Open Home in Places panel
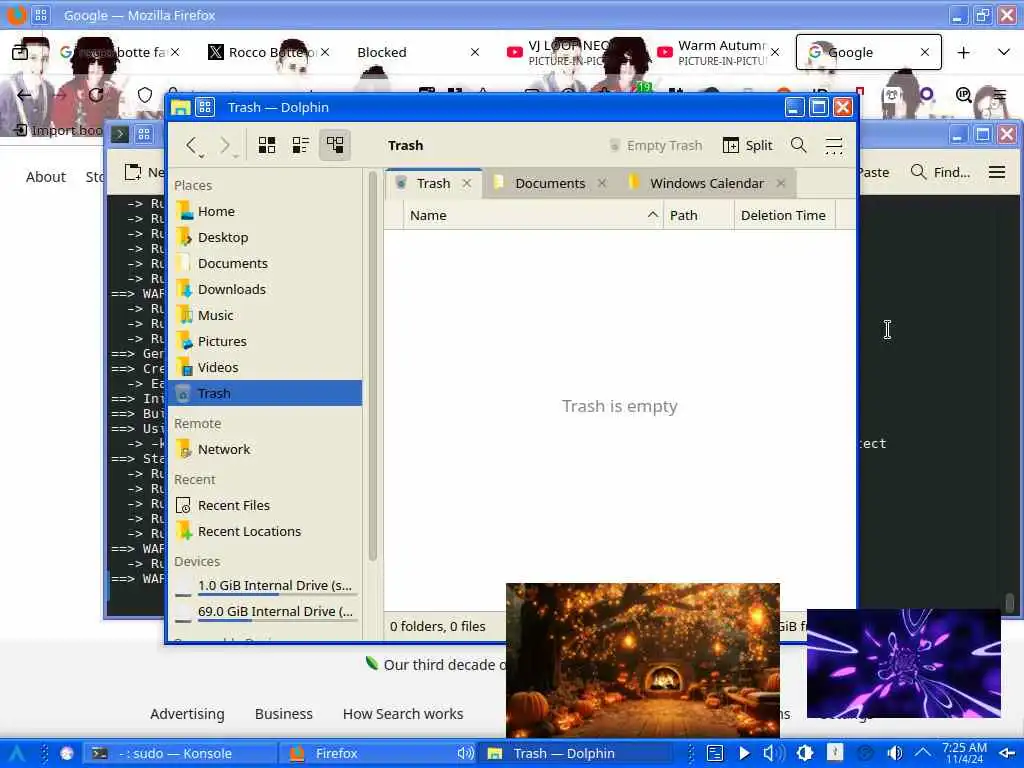The image size is (1024, 768). pyautogui.click(x=264, y=212)
